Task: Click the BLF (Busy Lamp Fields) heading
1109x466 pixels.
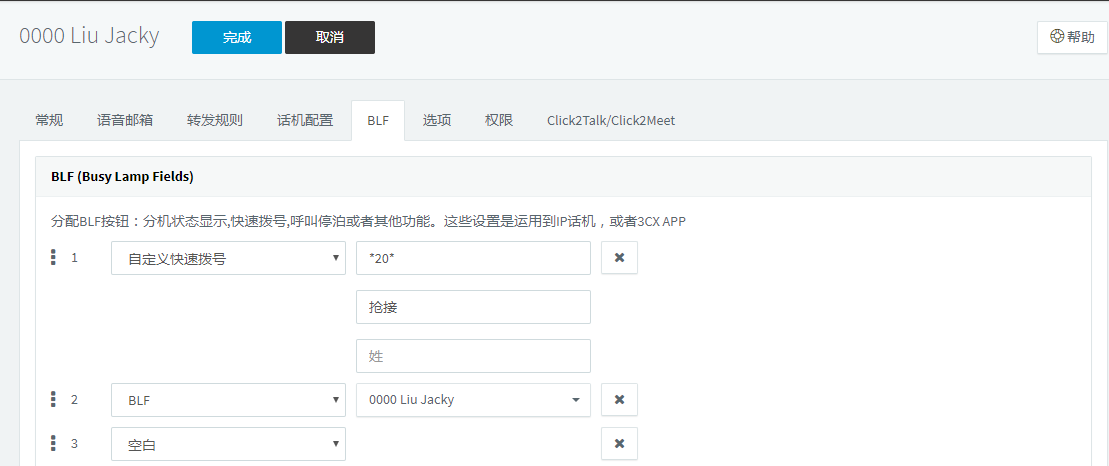Action: (122, 177)
